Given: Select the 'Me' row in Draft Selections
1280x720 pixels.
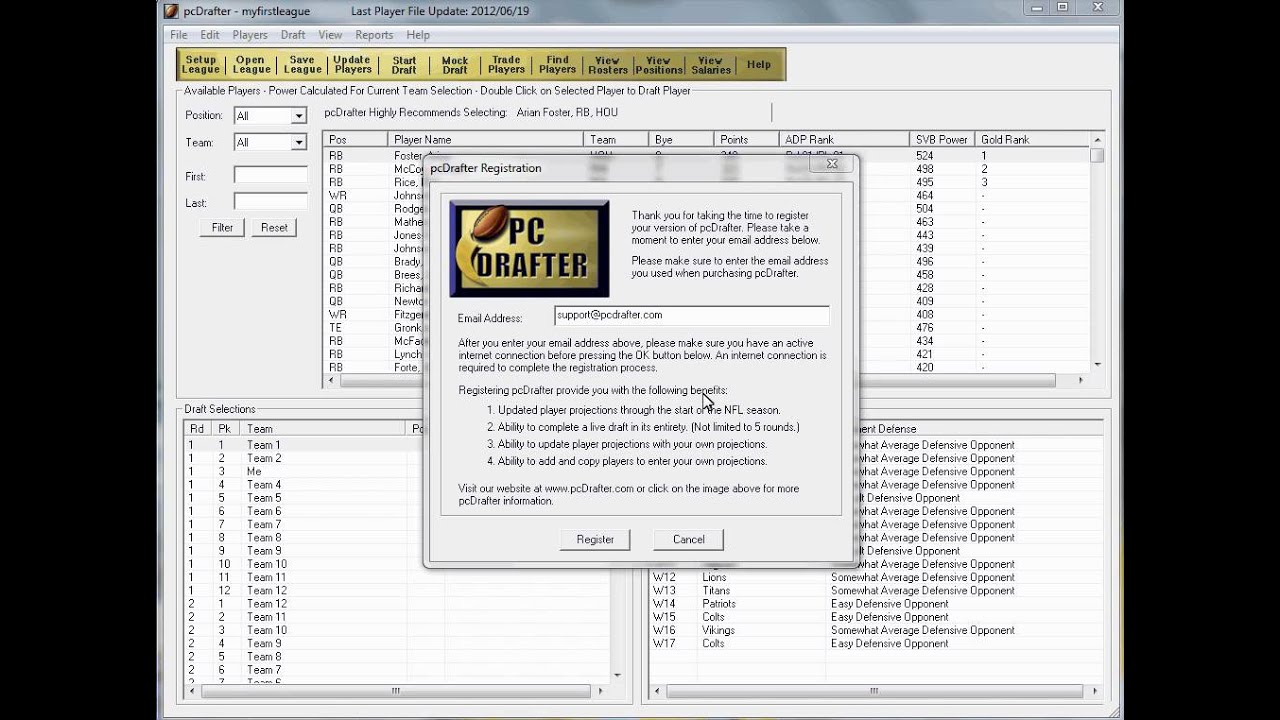Looking at the screenshot, I should click(x=397, y=471).
